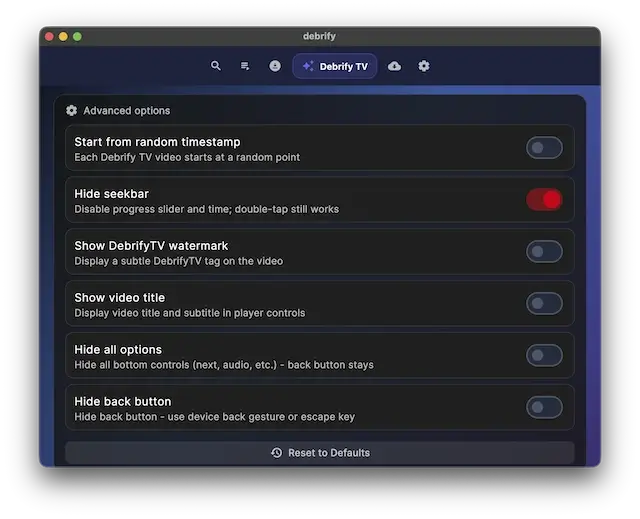Screen dimensions: 640x519
Task: Open the settings gear in top navigation
Action: pyautogui.click(x=424, y=66)
